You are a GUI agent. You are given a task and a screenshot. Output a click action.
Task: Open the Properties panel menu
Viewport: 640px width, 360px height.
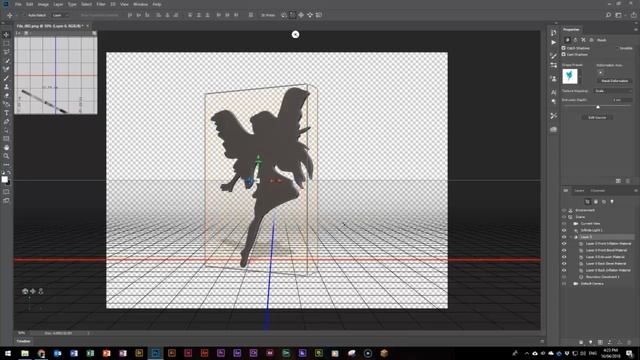click(x=636, y=29)
